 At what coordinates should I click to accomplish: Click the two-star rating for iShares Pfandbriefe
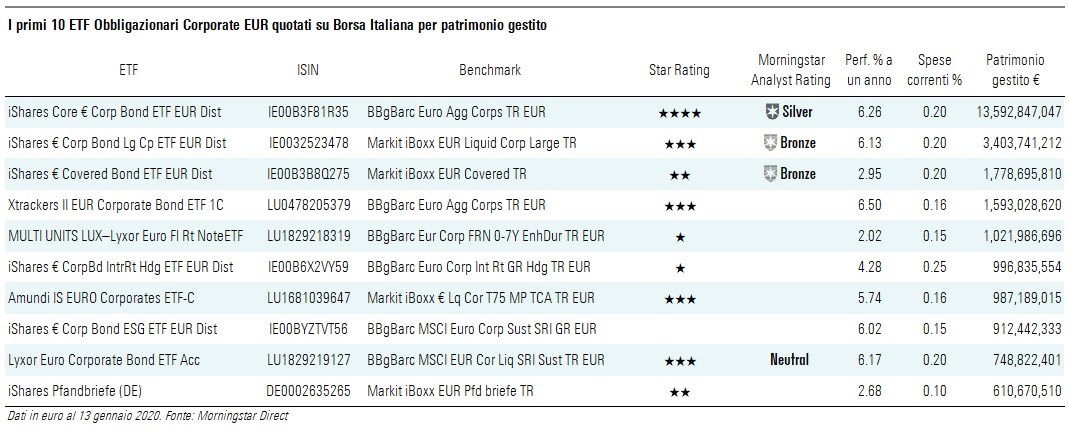point(679,391)
